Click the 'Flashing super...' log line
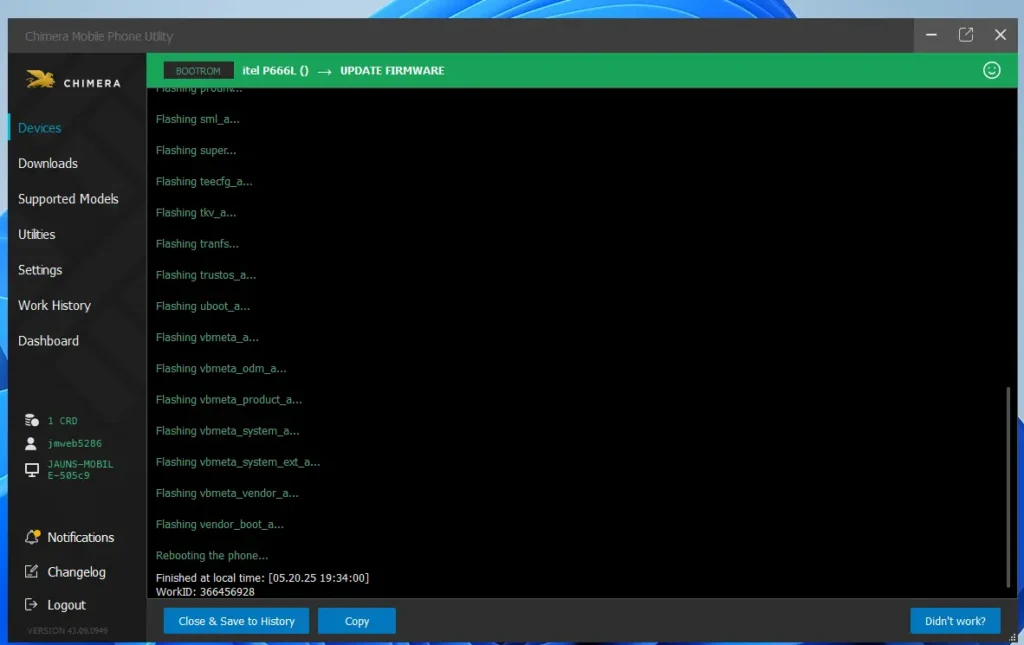 pos(196,151)
